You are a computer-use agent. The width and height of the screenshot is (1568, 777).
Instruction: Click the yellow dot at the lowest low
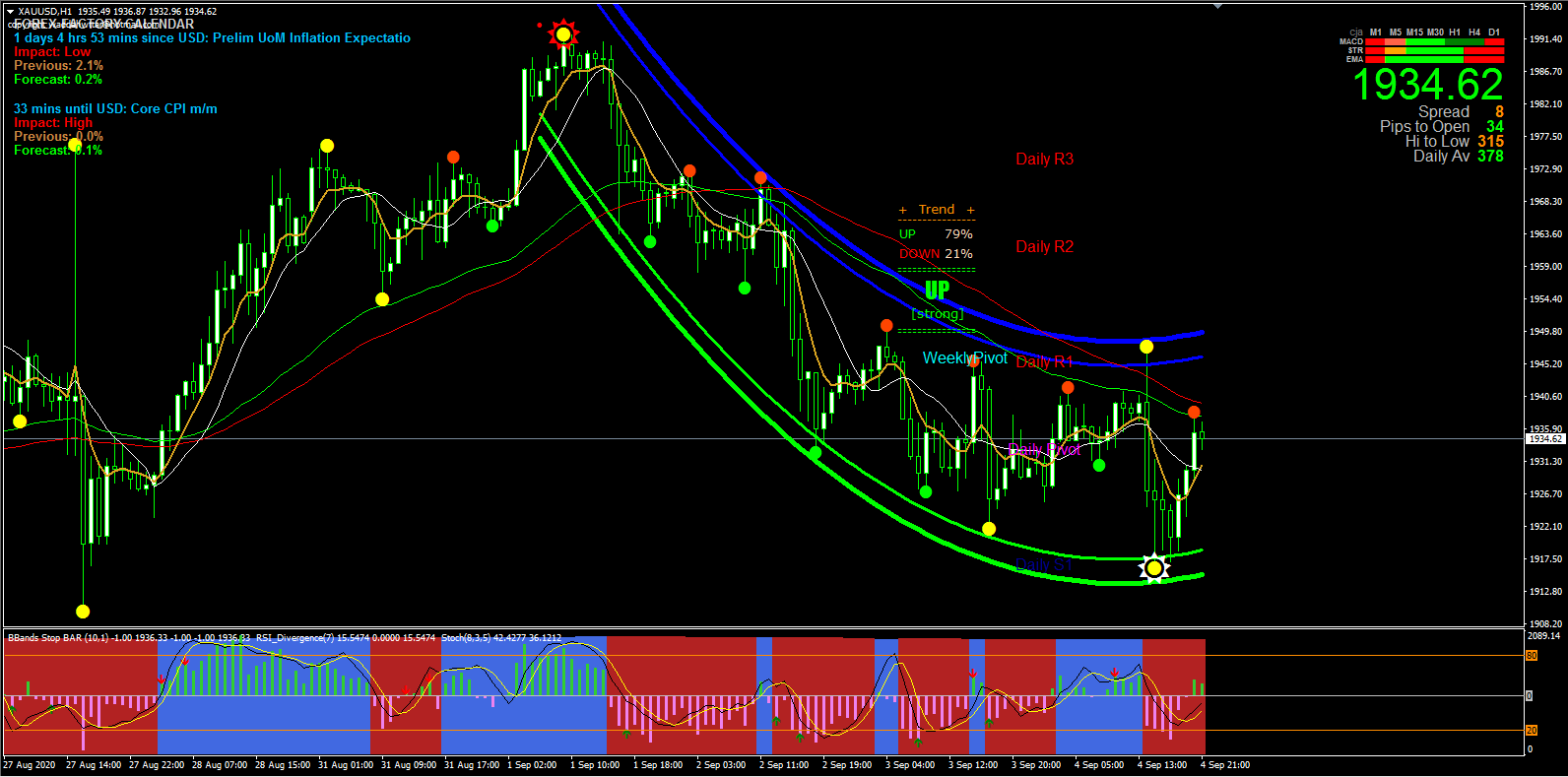83,612
